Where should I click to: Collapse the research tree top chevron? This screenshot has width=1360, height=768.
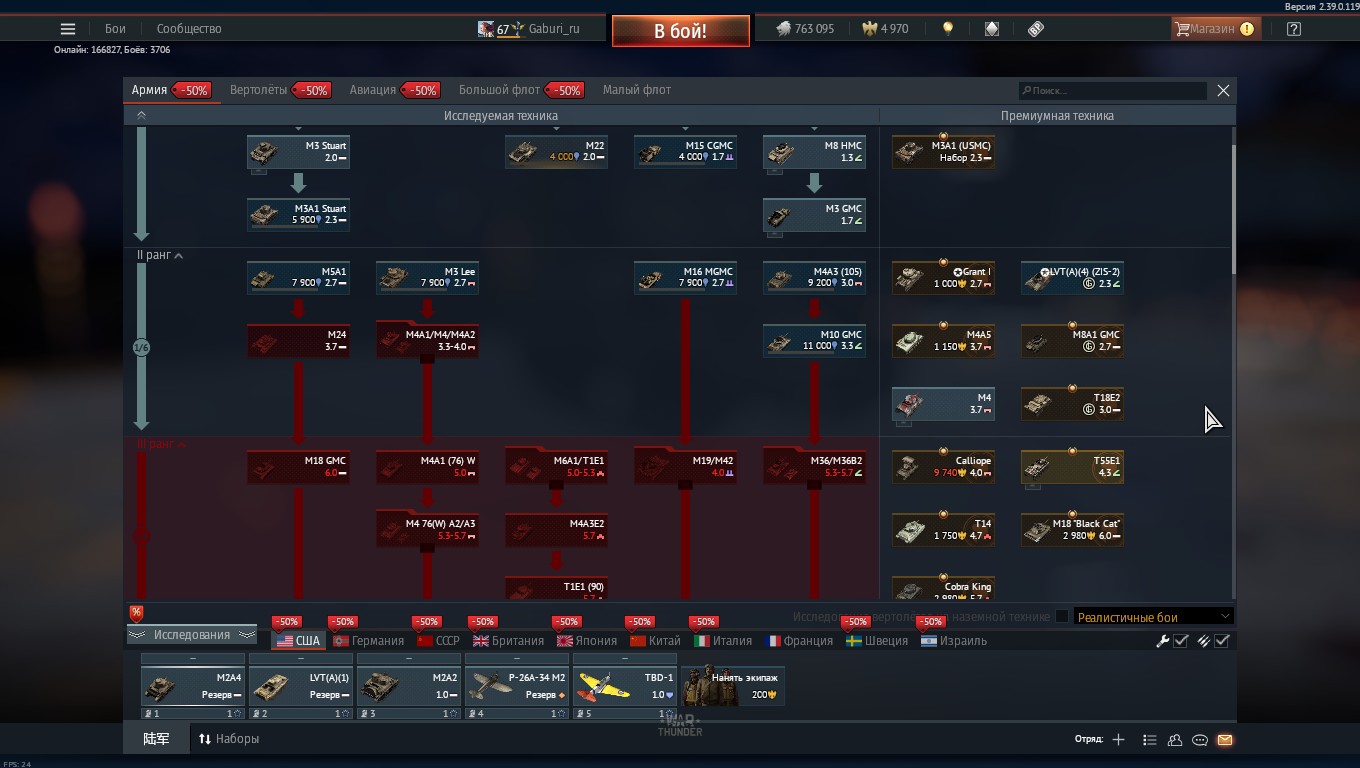click(141, 116)
